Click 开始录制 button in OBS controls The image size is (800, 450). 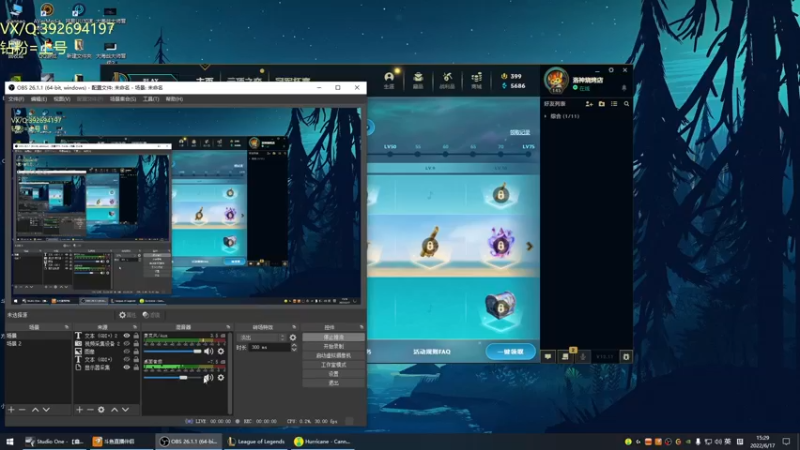pyautogui.click(x=334, y=346)
